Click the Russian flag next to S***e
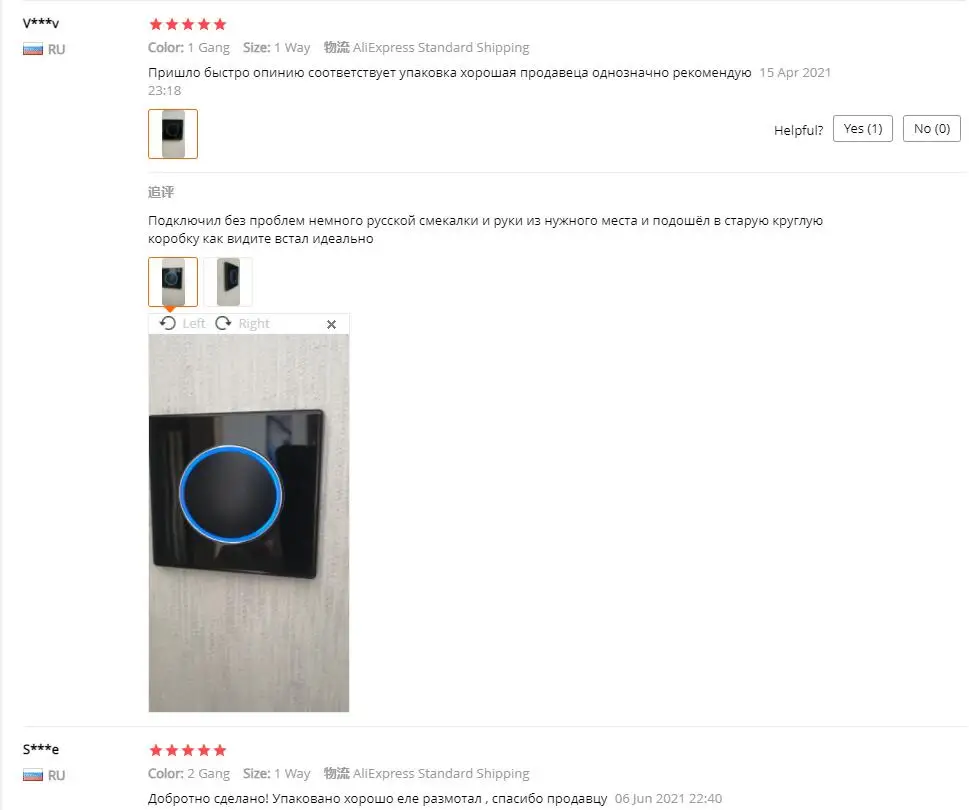The width and height of the screenshot is (969, 810). [x=33, y=775]
